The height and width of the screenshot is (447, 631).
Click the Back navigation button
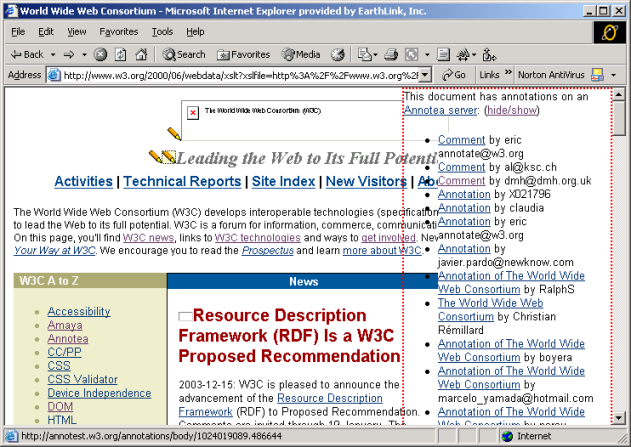[26, 54]
